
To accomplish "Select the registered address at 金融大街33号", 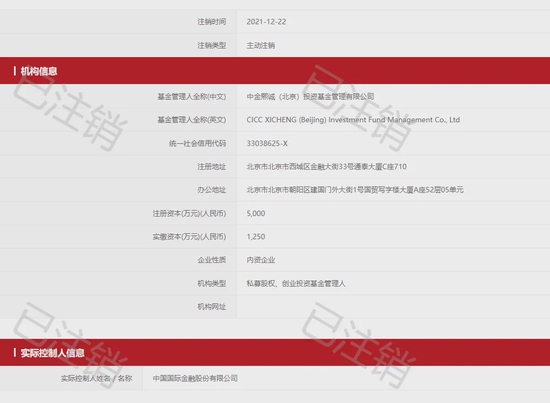I will tap(327, 167).
